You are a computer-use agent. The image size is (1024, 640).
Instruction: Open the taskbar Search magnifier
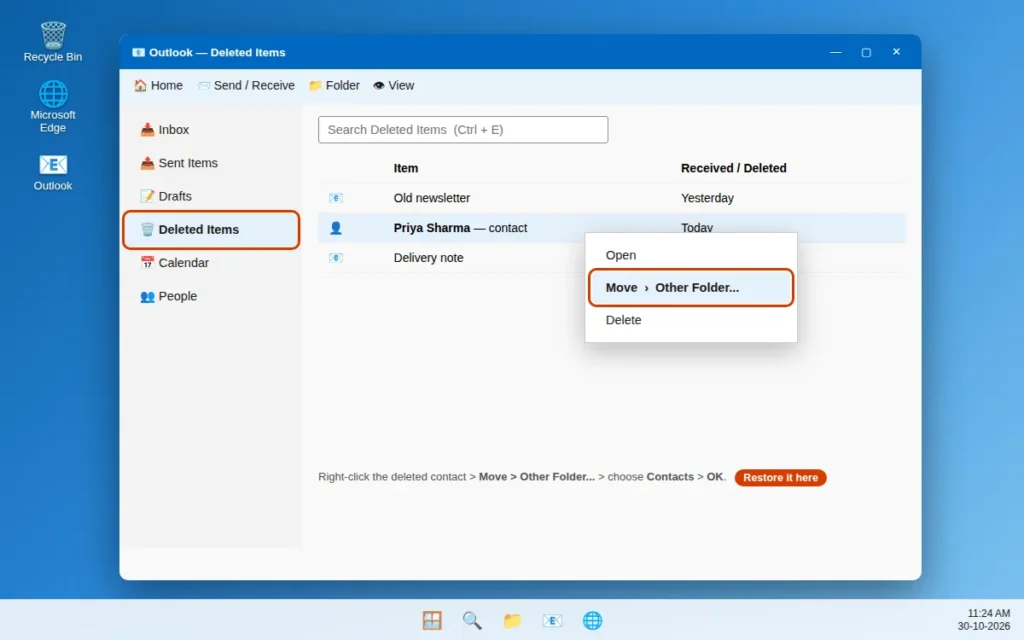[472, 620]
